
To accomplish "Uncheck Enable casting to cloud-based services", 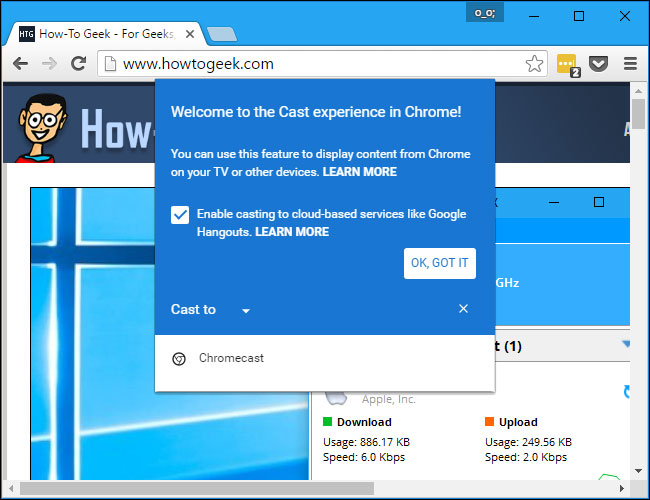I will click(x=180, y=215).
